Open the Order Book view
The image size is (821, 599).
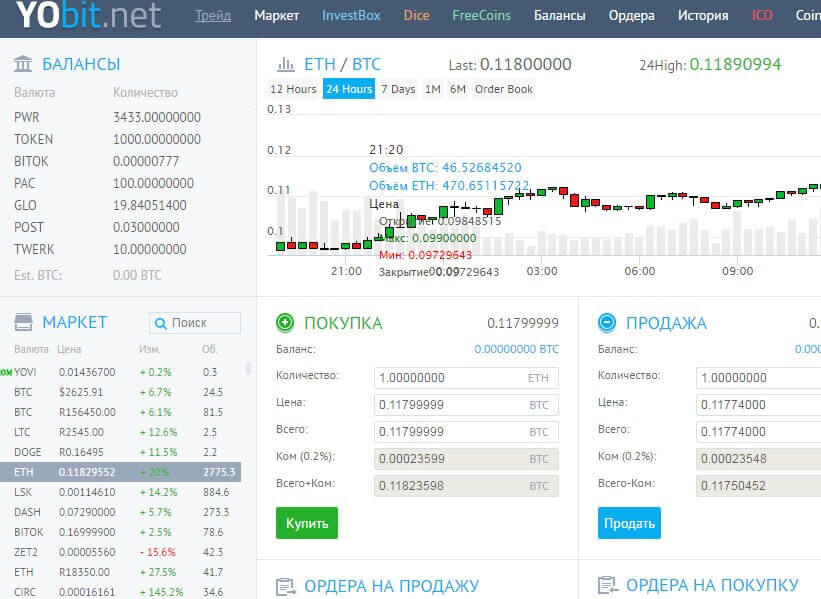503,89
